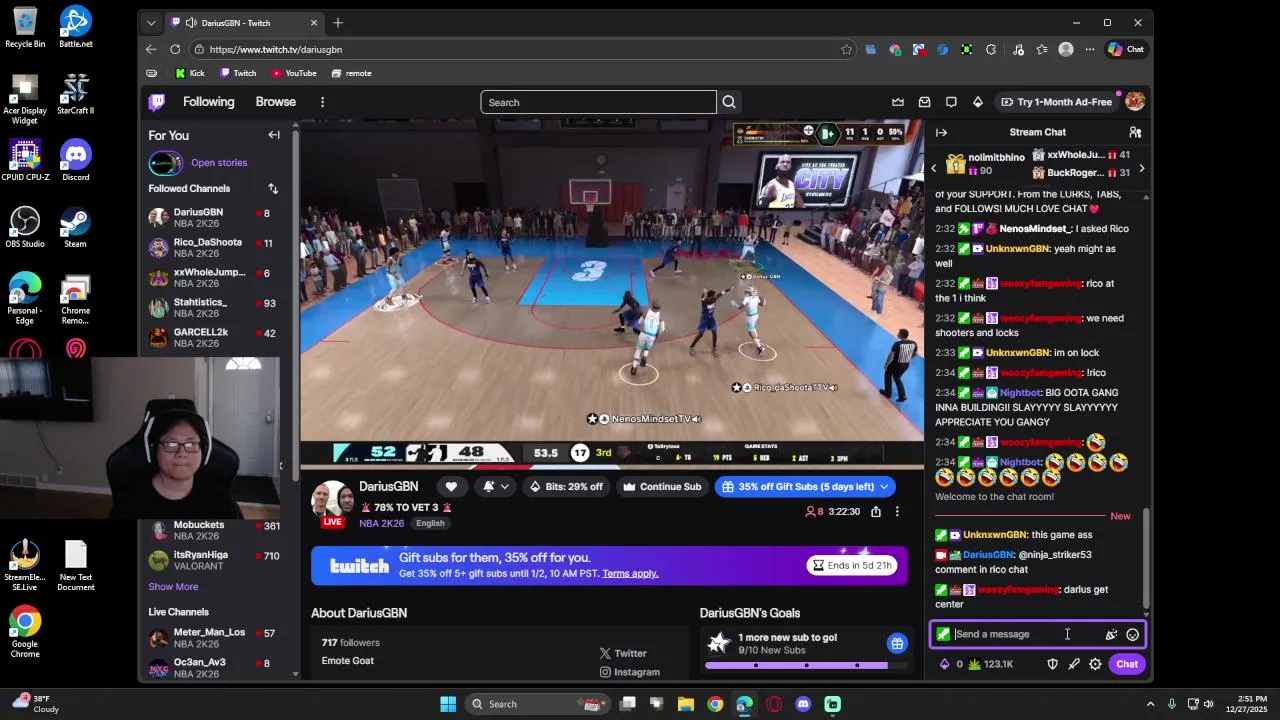Image resolution: width=1280 pixels, height=720 pixels.
Task: Open the Following tab
Action: (208, 102)
